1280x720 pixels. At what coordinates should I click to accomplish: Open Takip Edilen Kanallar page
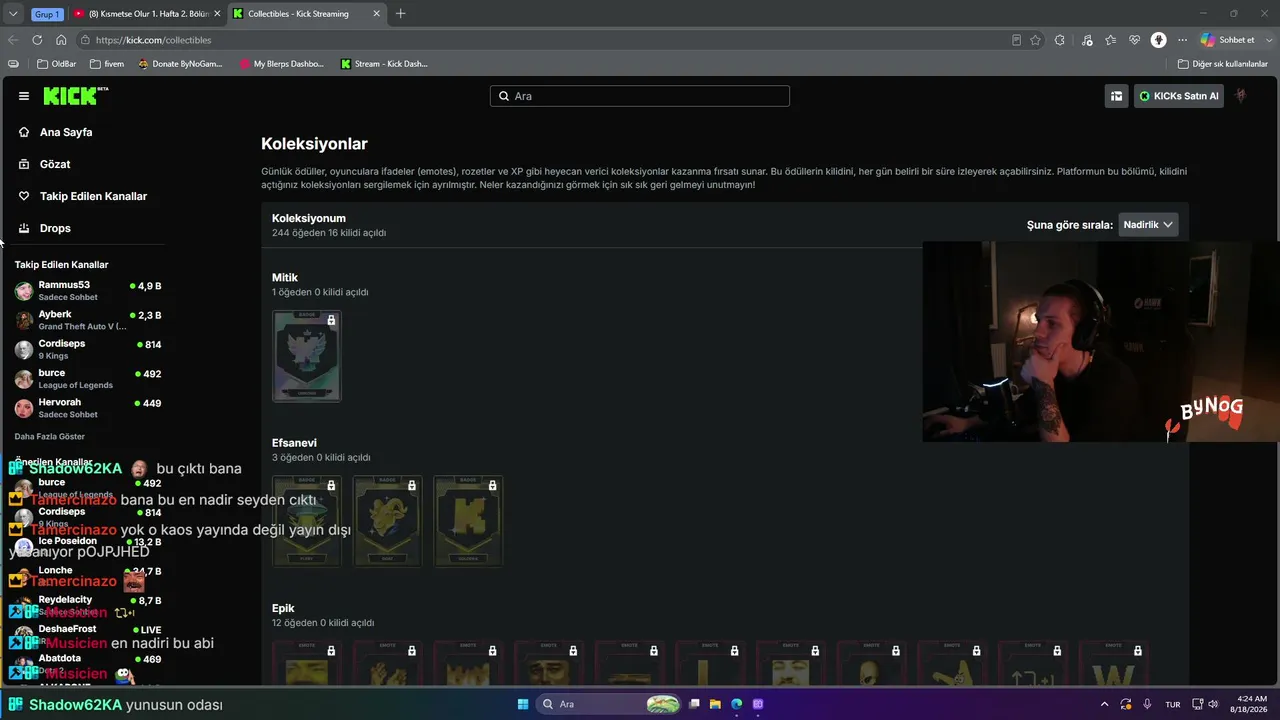(93, 196)
